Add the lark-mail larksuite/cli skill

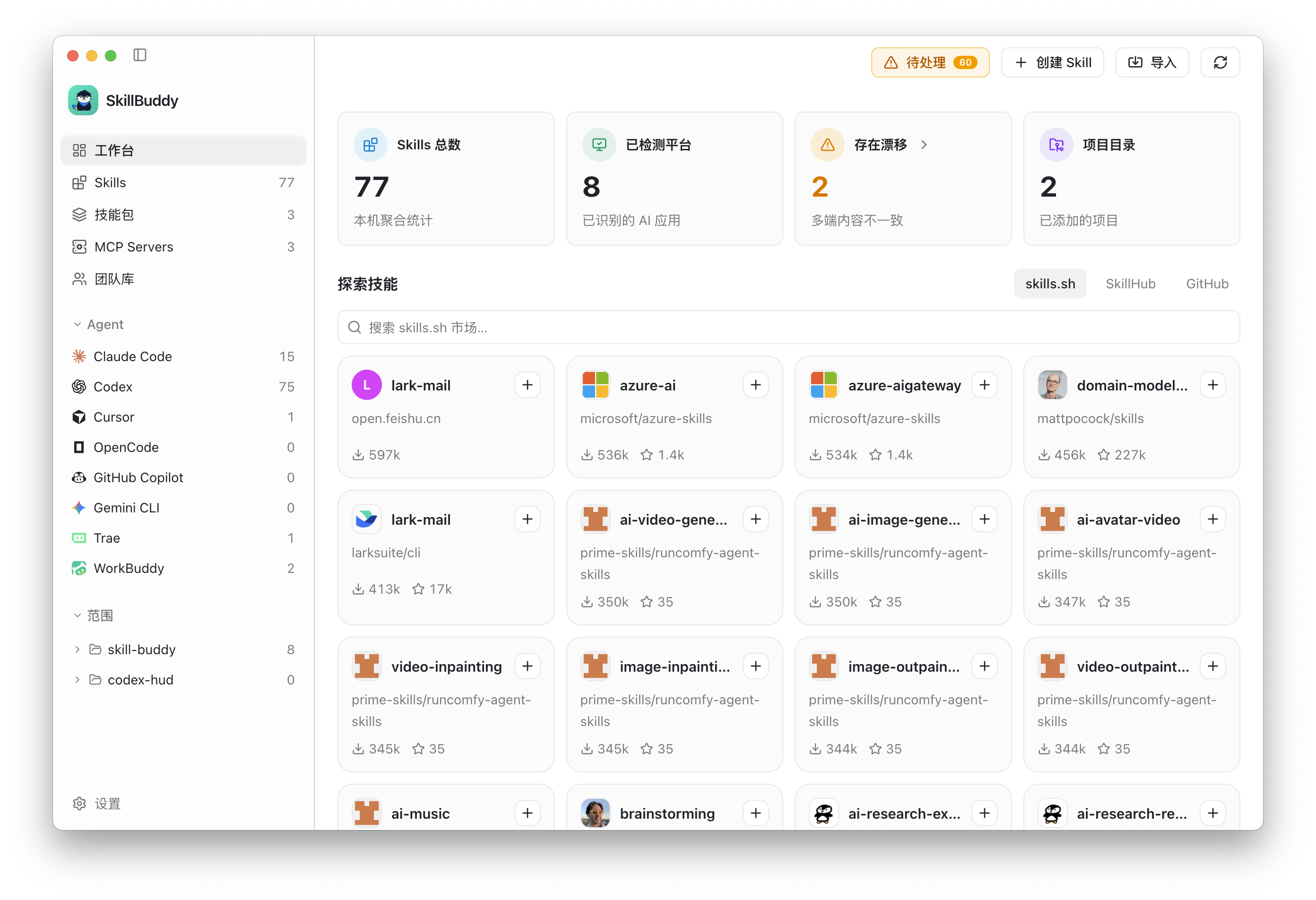[x=527, y=519]
